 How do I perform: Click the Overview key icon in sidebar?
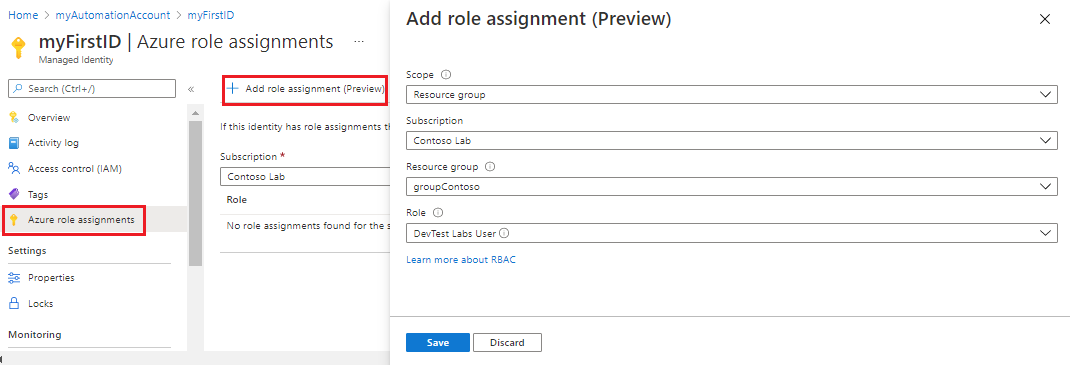[x=14, y=117]
